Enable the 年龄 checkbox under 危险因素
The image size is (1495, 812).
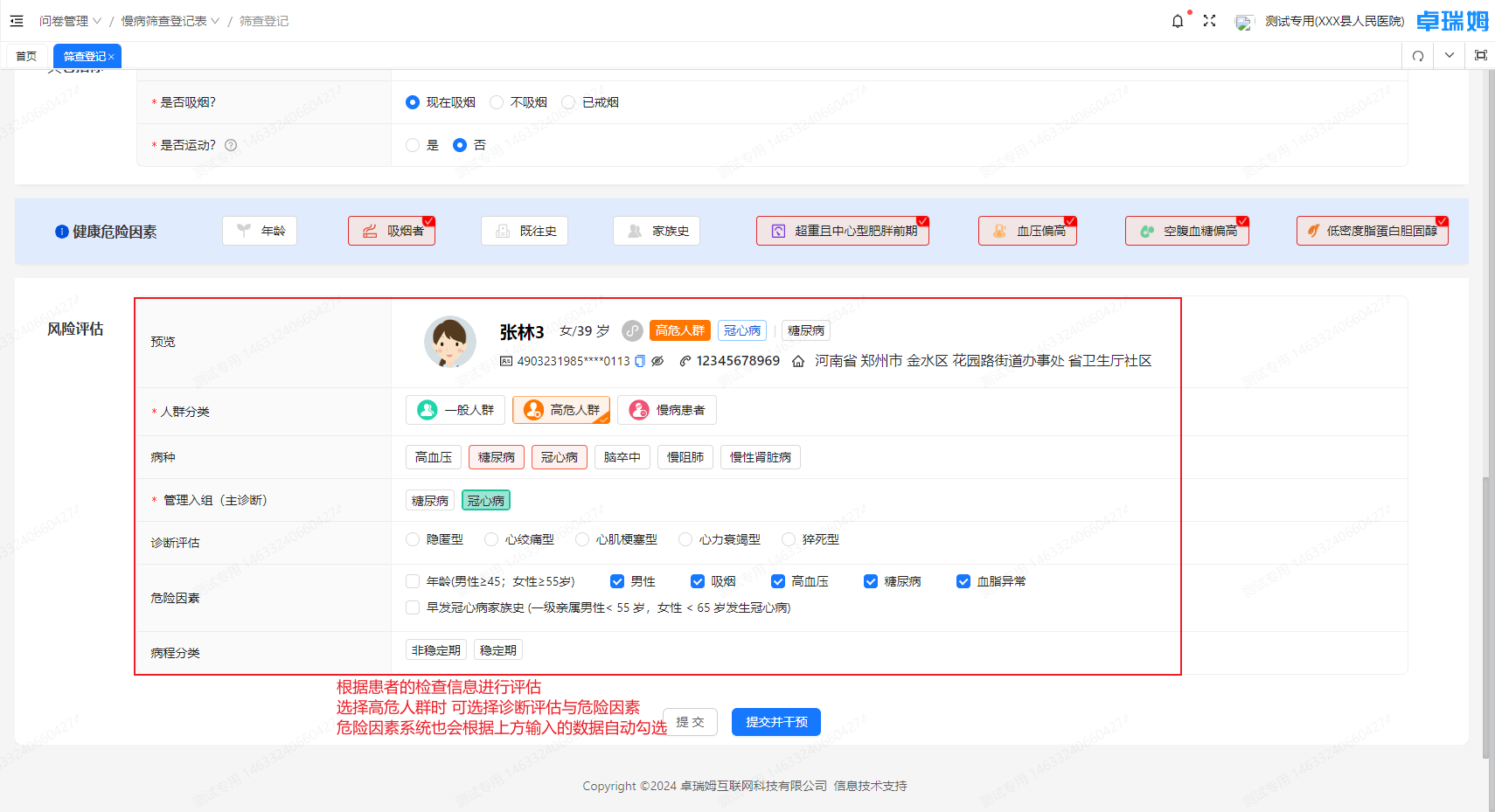[412, 580]
